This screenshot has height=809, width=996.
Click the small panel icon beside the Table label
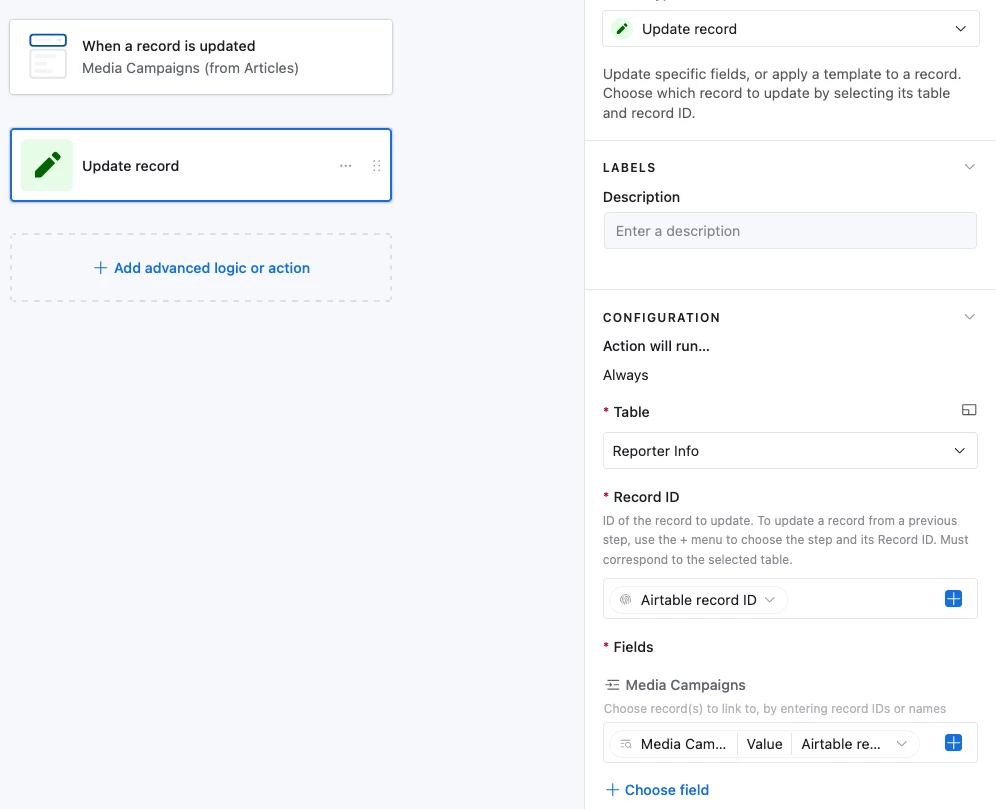click(x=968, y=410)
